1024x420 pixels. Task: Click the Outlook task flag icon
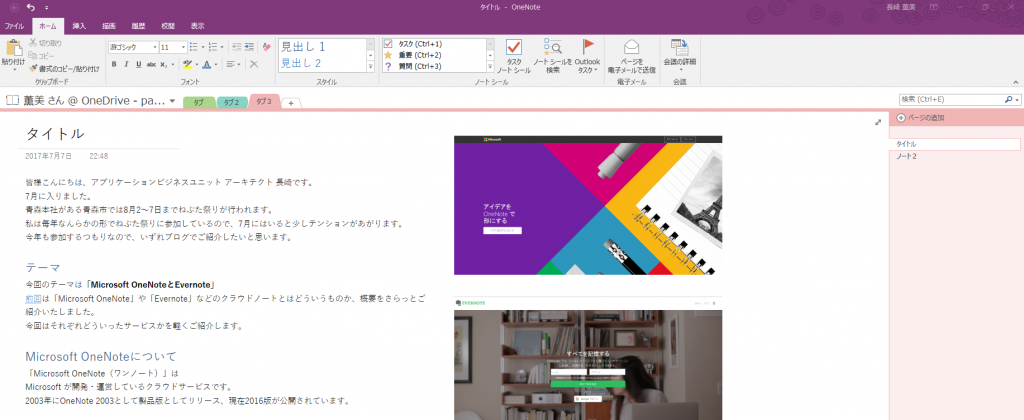588,50
